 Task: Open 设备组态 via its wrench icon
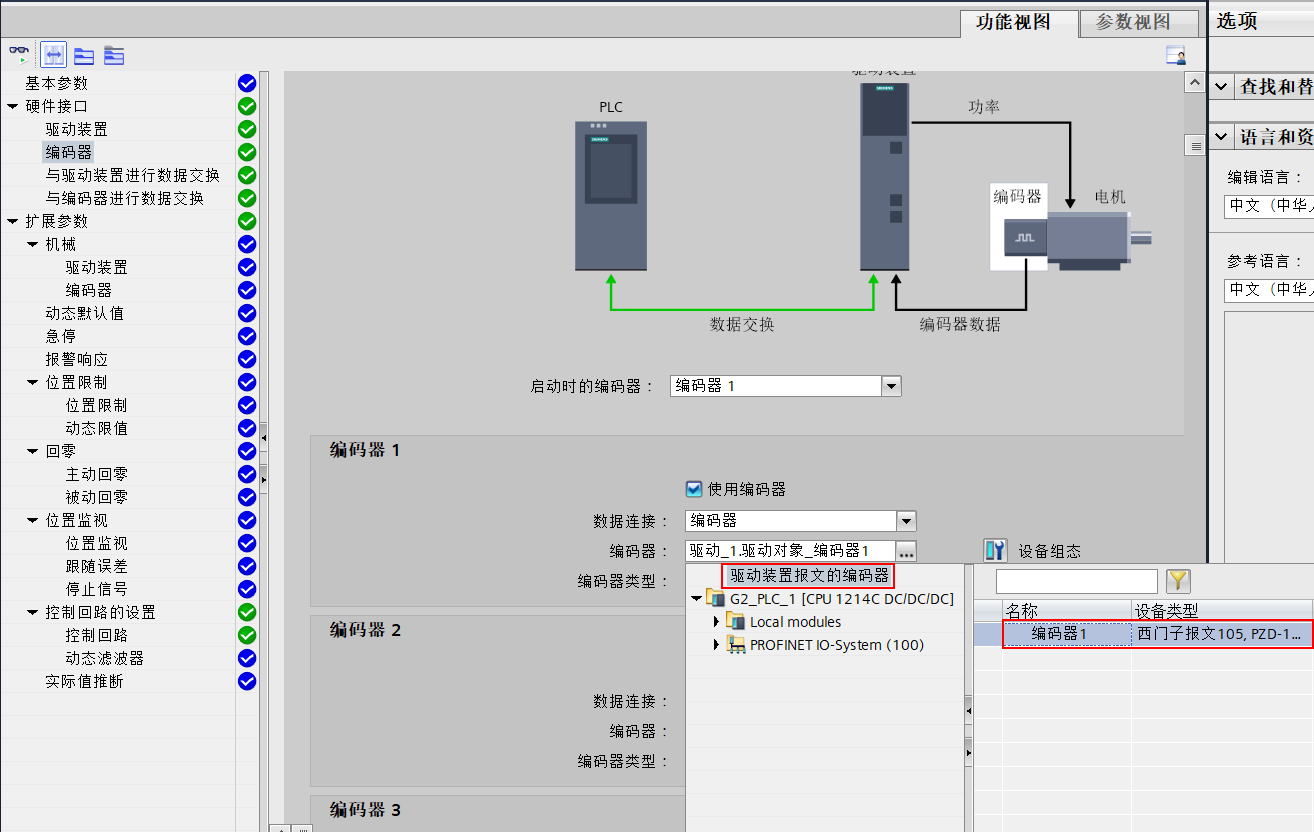[996, 550]
